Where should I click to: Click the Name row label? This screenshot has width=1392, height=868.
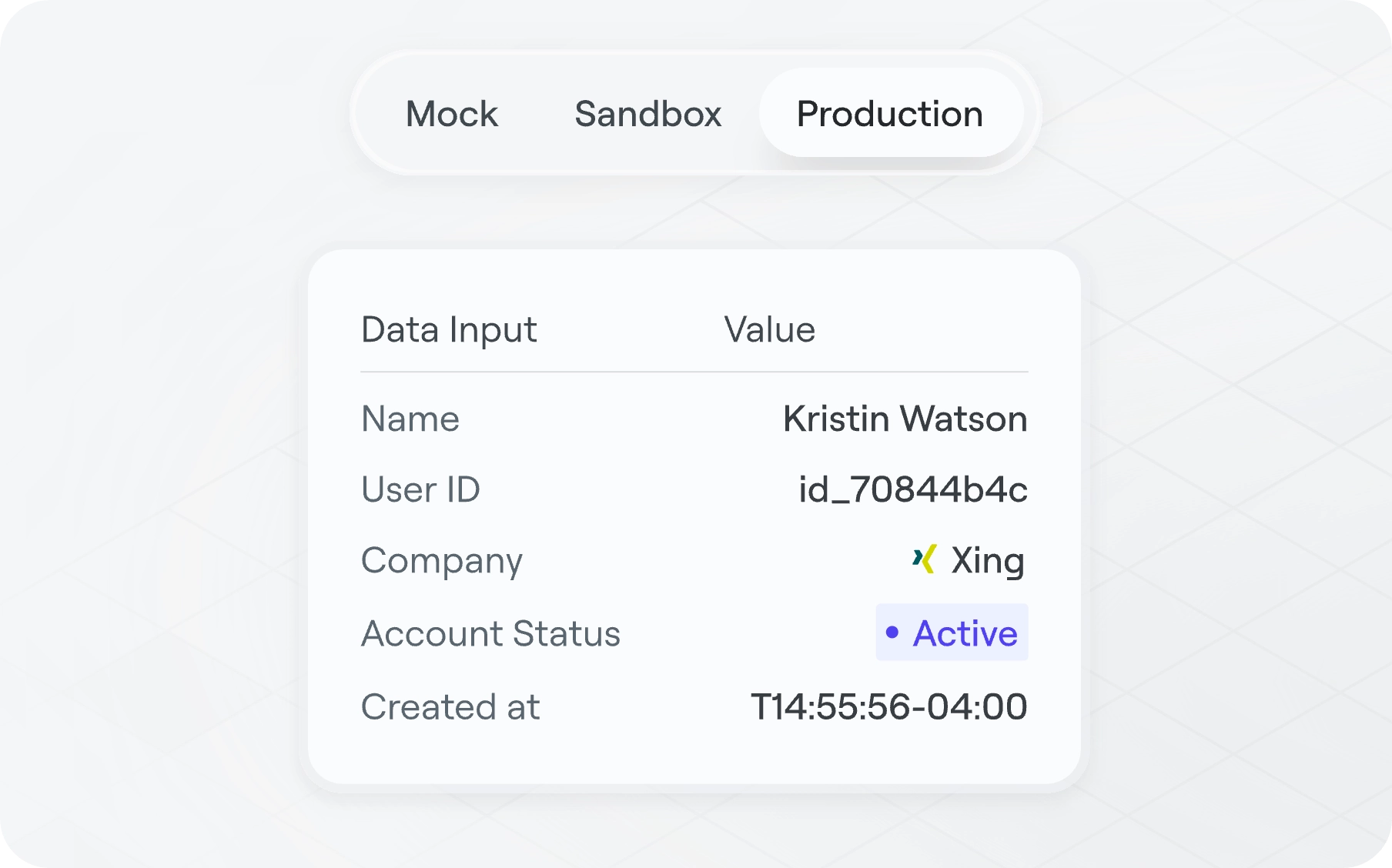(410, 419)
